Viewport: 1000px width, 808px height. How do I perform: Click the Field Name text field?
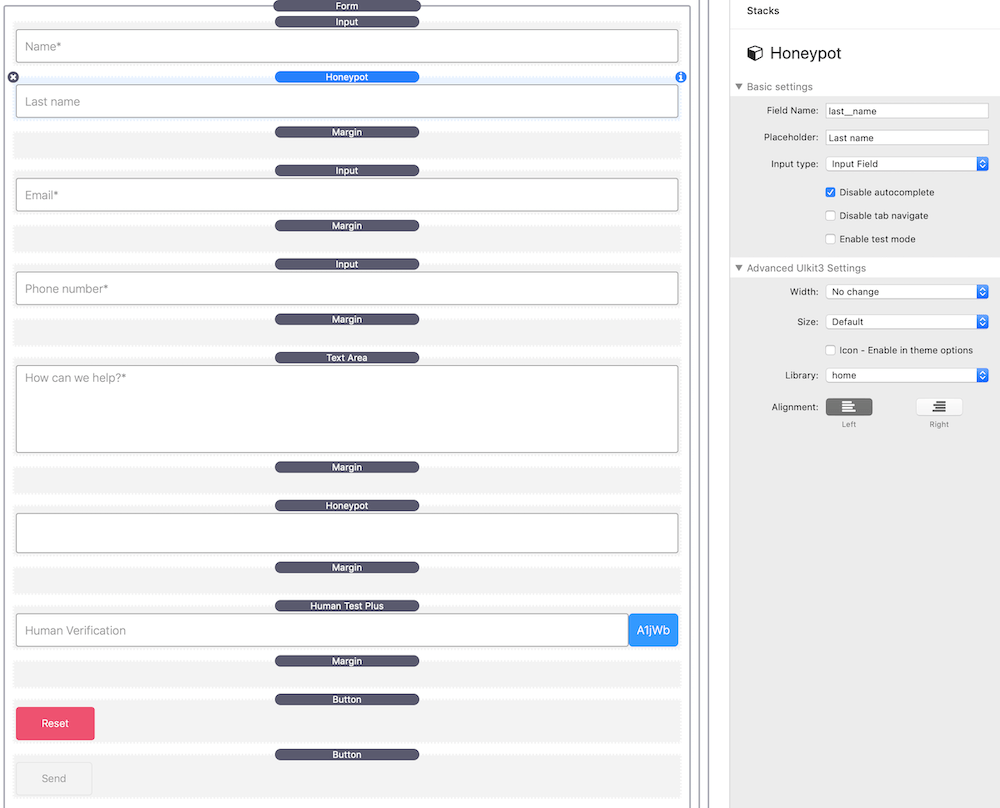coord(906,111)
